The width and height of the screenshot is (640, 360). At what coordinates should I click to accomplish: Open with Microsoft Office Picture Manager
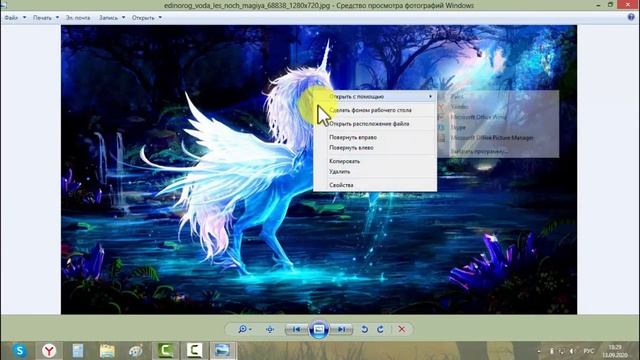(x=498, y=138)
